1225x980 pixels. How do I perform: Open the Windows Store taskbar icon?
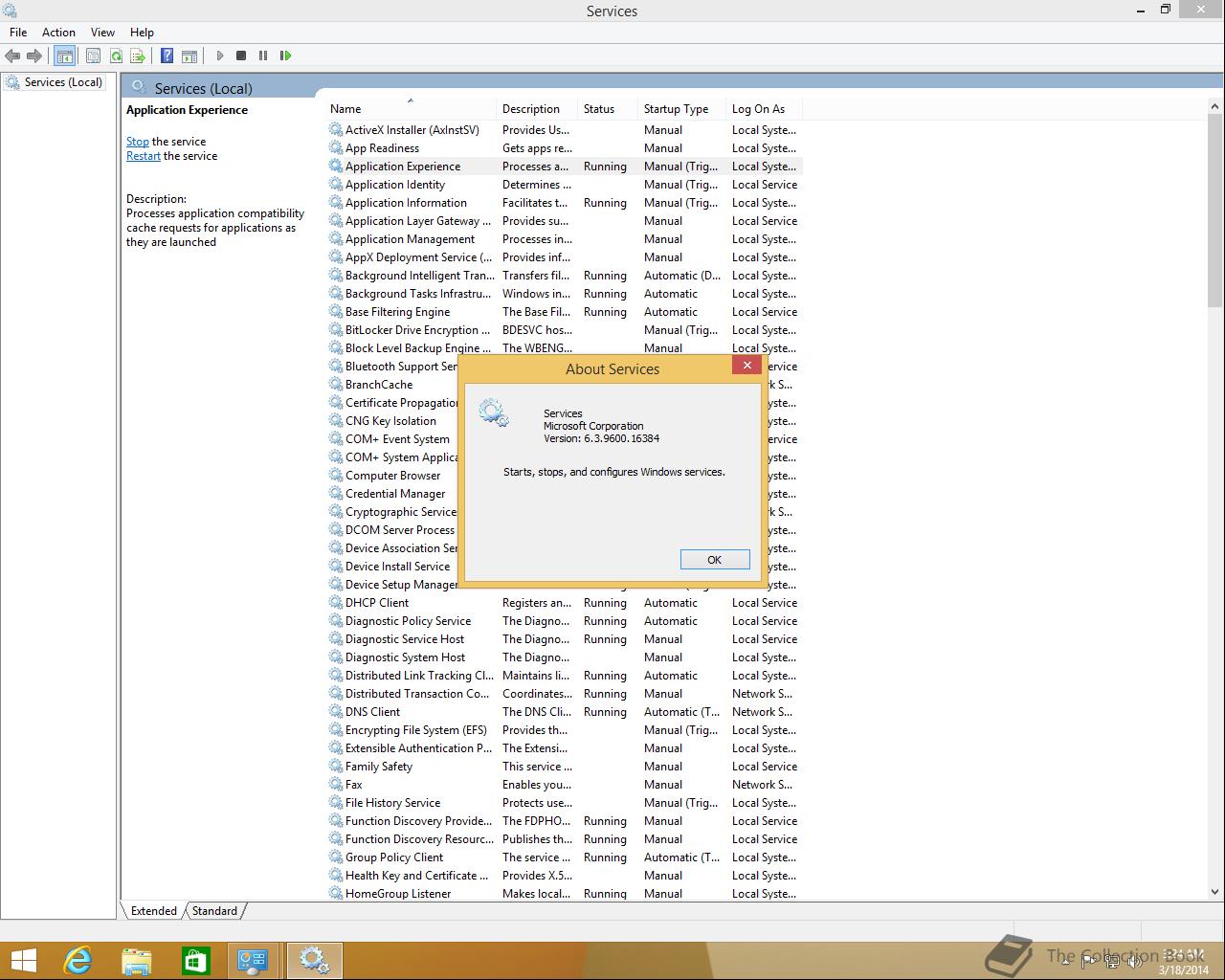coord(195,961)
